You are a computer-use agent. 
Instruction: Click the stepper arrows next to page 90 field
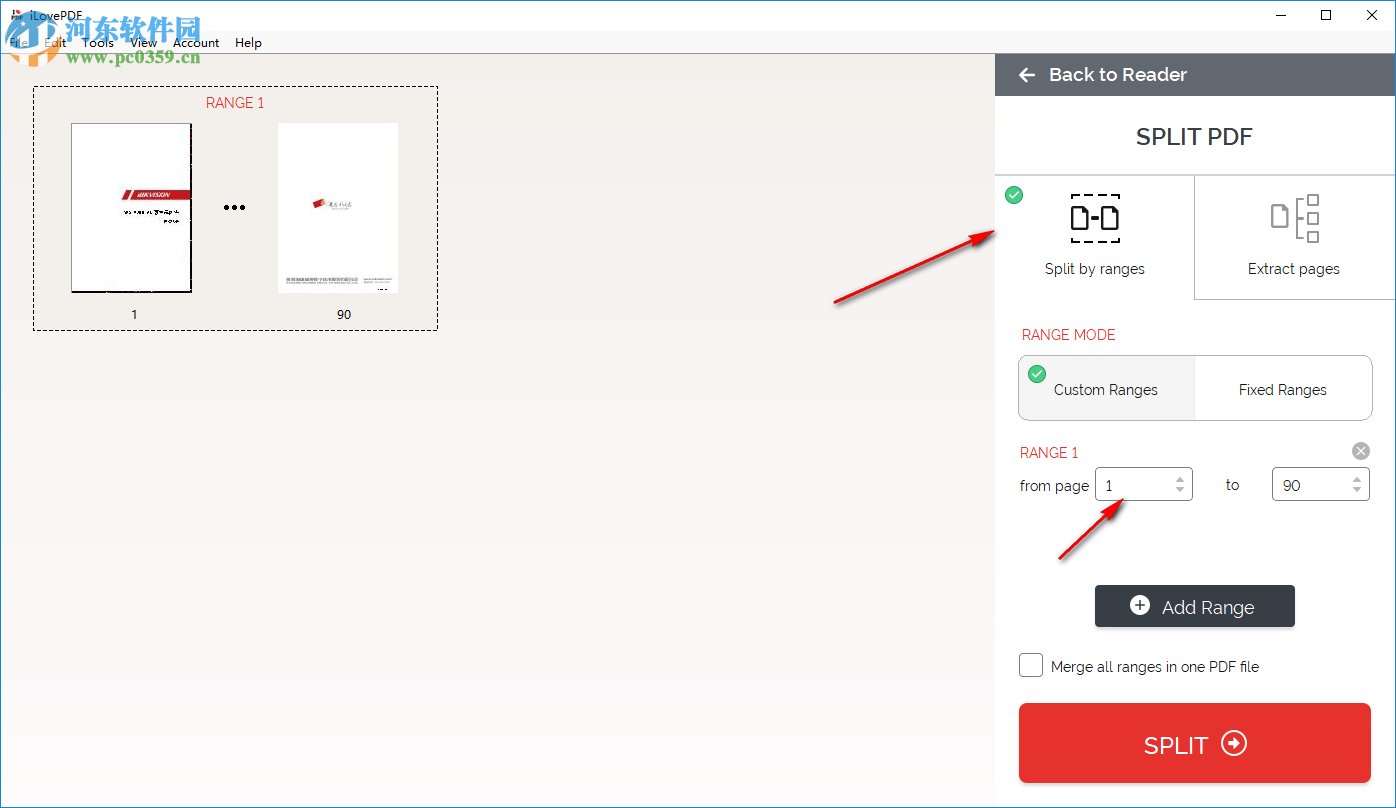point(1358,484)
